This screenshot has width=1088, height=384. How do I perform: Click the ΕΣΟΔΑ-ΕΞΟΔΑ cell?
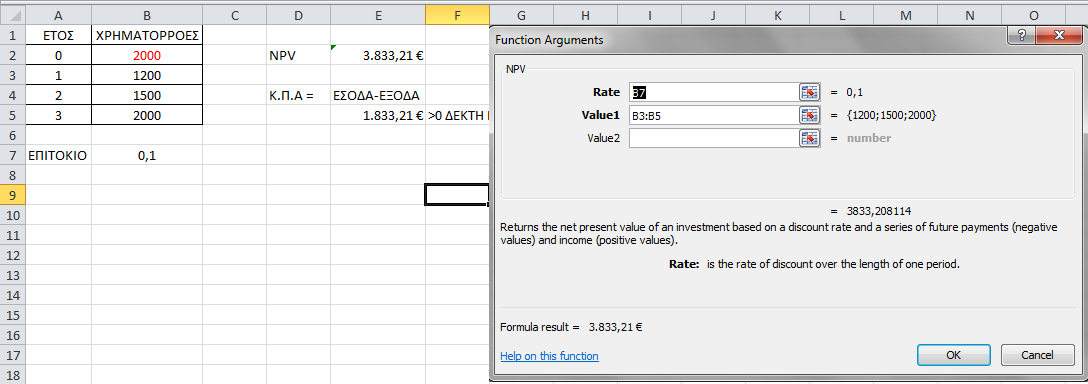pyautogui.click(x=378, y=95)
